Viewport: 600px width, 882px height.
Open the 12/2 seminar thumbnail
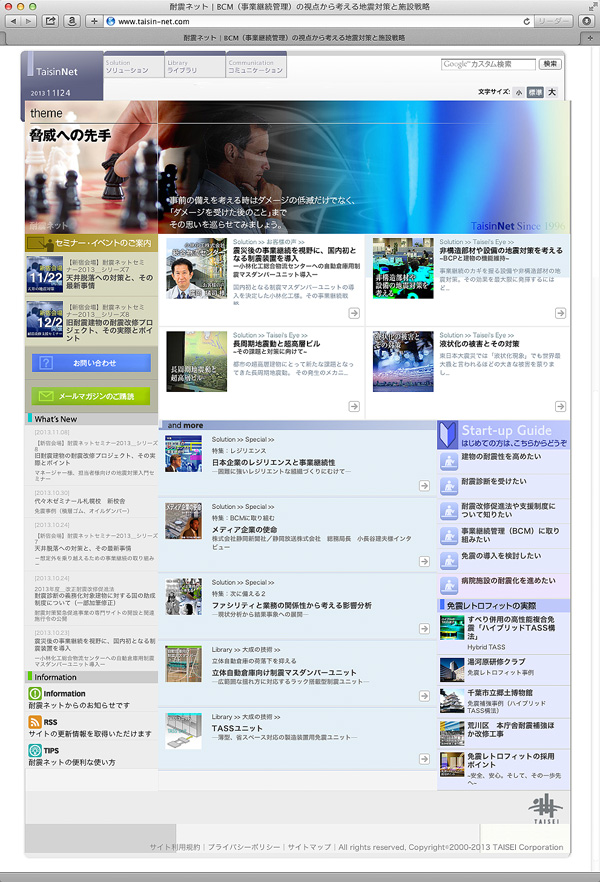click(45, 320)
